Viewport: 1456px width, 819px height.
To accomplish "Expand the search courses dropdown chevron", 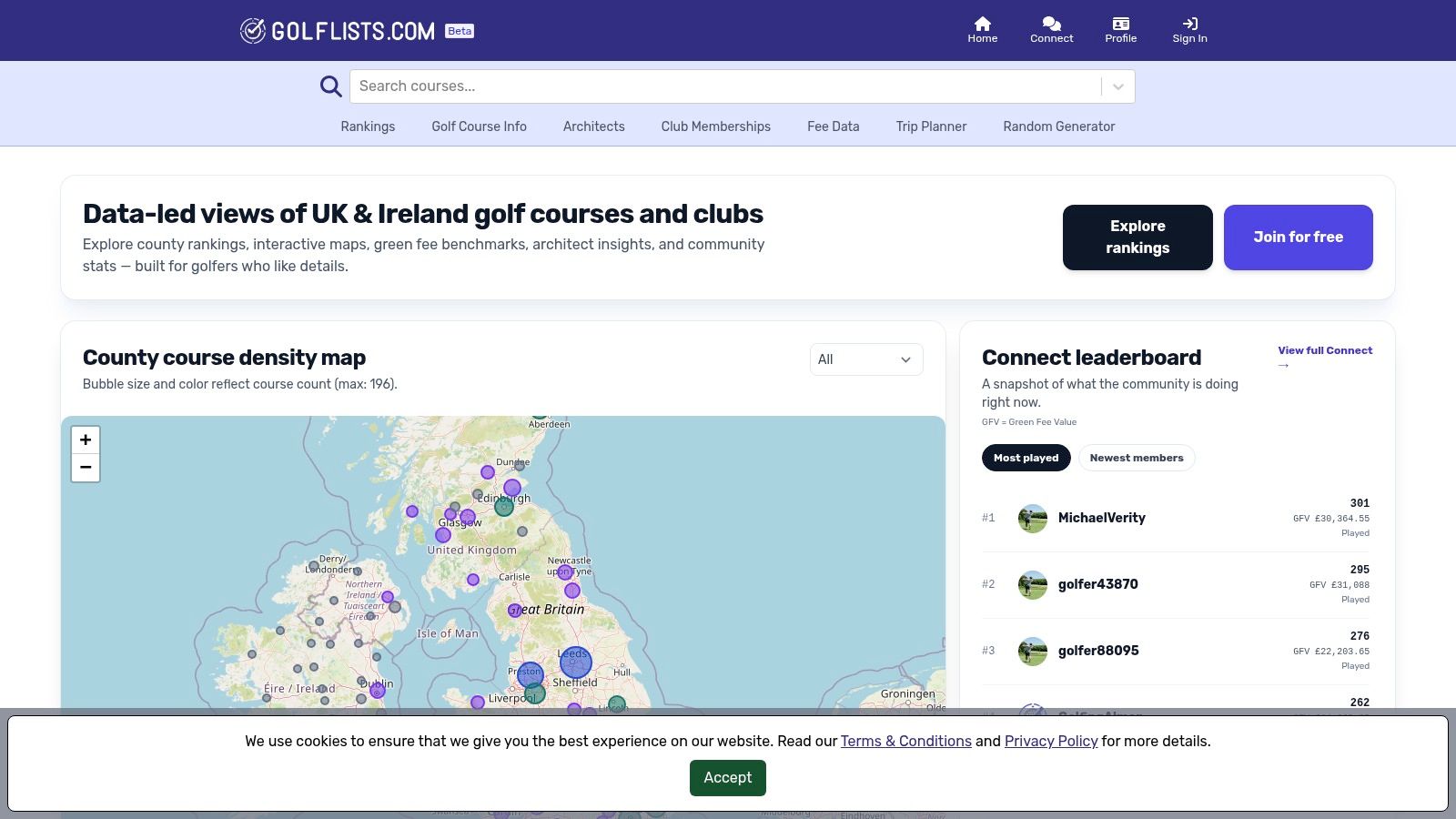I will coord(1118,86).
